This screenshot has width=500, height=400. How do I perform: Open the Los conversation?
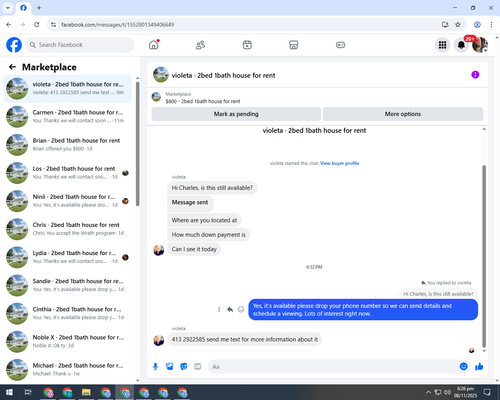click(x=67, y=173)
